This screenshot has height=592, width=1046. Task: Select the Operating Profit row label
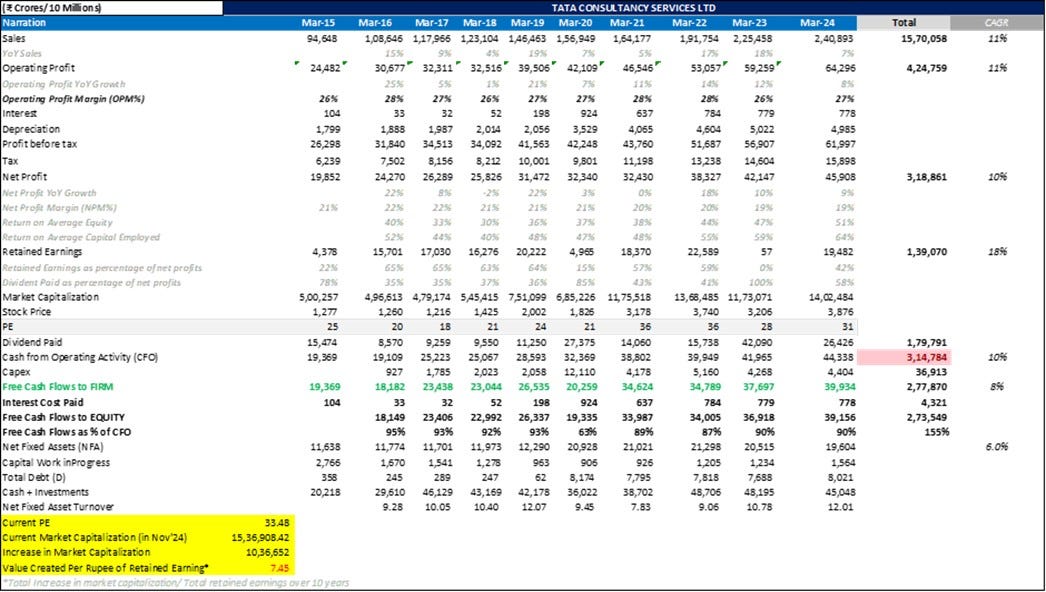[x=39, y=68]
